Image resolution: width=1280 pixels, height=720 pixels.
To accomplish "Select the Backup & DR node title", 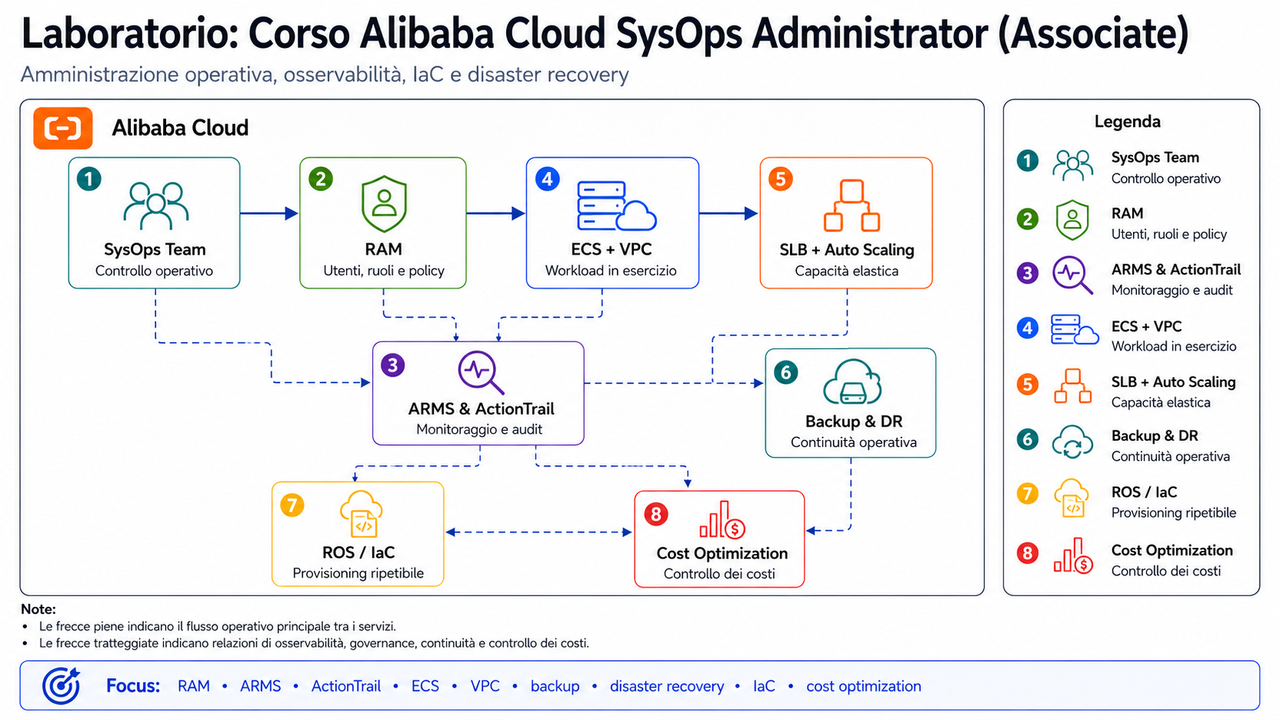I will (853, 421).
